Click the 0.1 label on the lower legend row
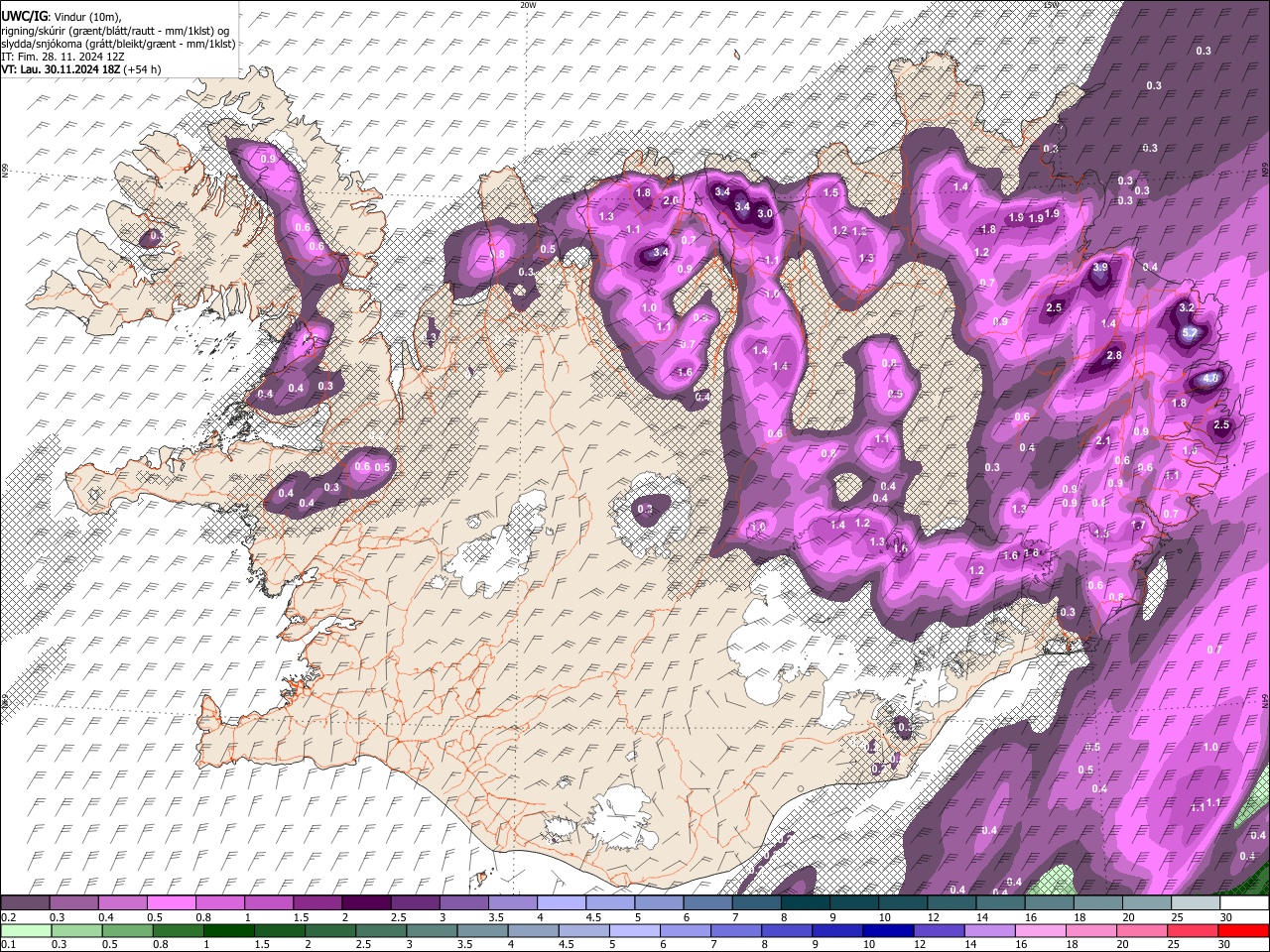 tap(8, 944)
